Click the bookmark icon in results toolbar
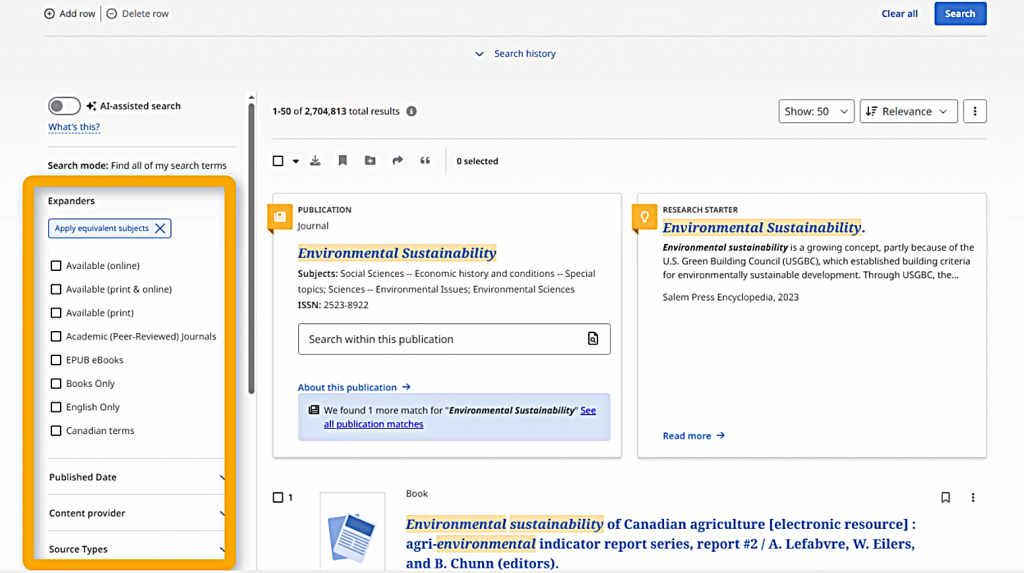1024x573 pixels. pyautogui.click(x=343, y=161)
